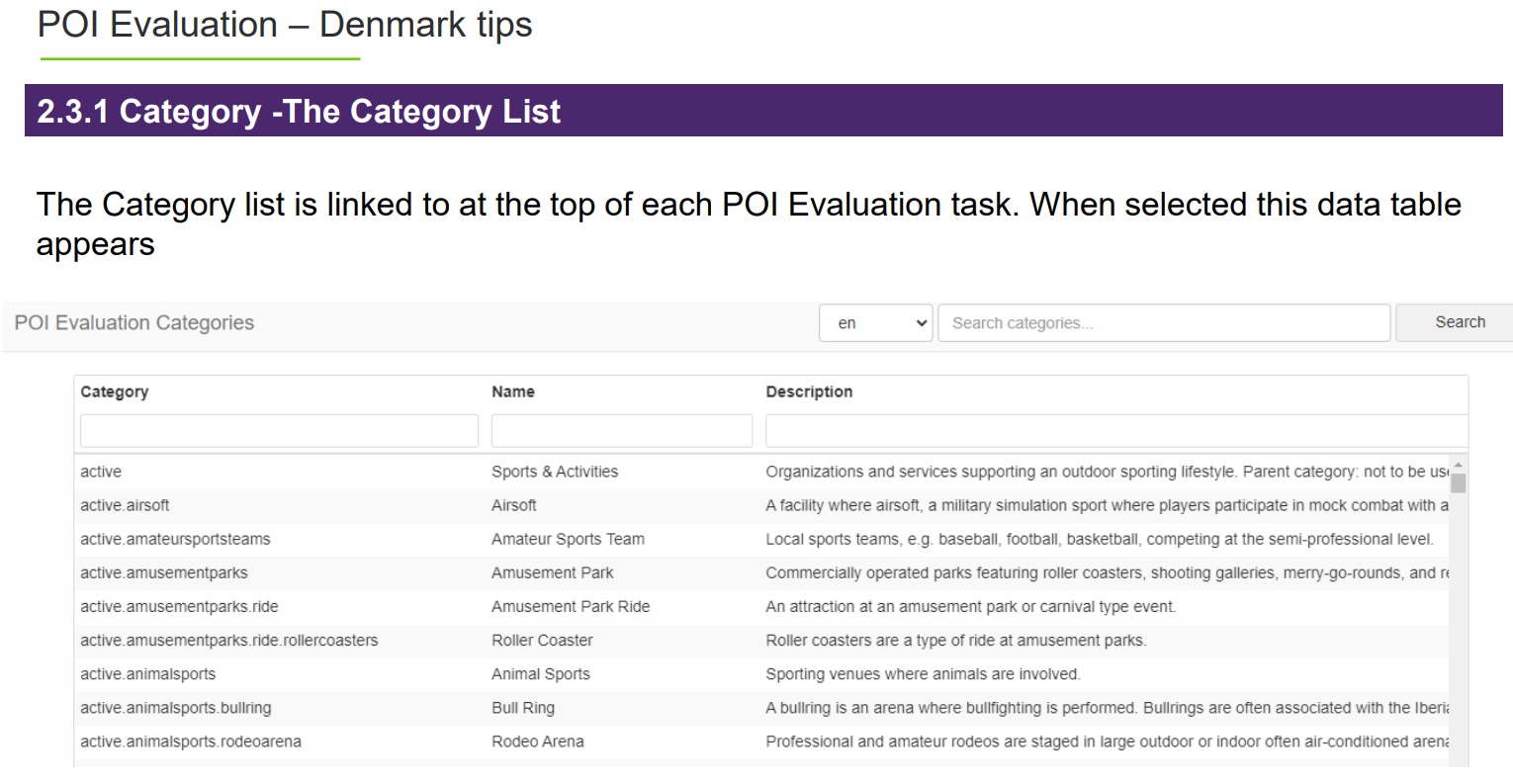The width and height of the screenshot is (1513, 784).
Task: Sort by the Category column header
Action: (x=115, y=392)
